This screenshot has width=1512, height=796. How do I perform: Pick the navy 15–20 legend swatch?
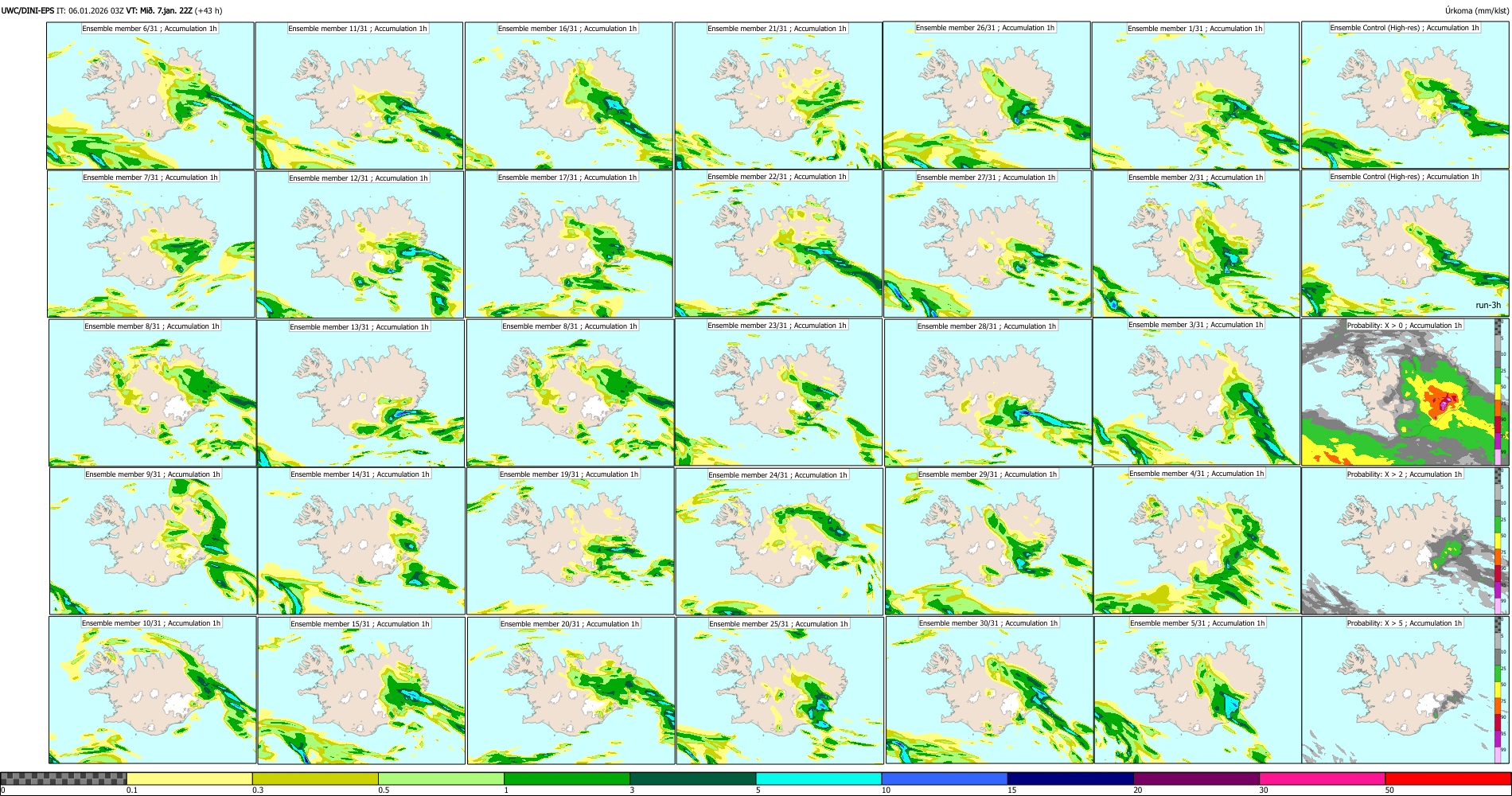(1070, 778)
